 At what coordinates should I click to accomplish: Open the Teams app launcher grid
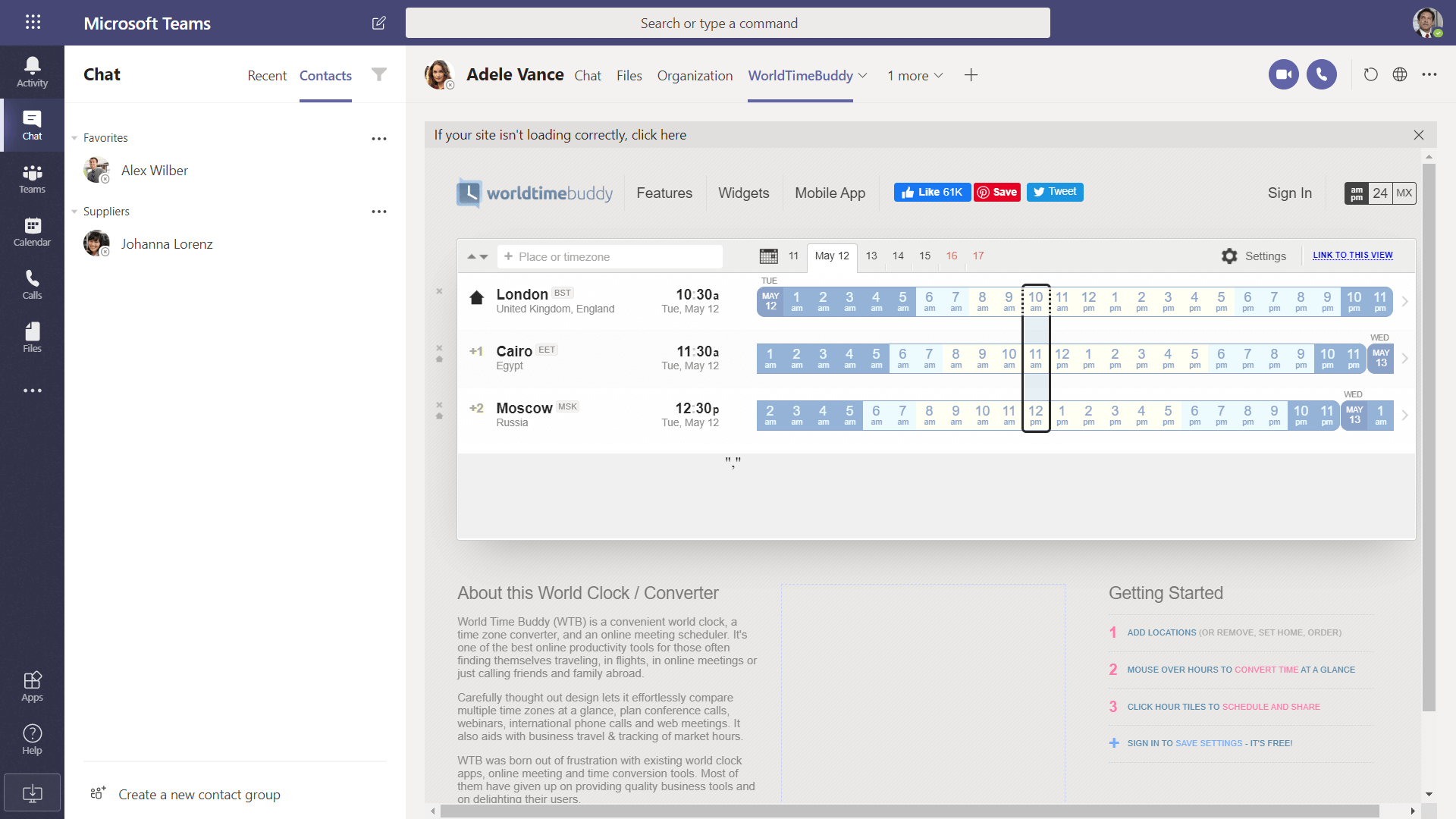pos(33,23)
